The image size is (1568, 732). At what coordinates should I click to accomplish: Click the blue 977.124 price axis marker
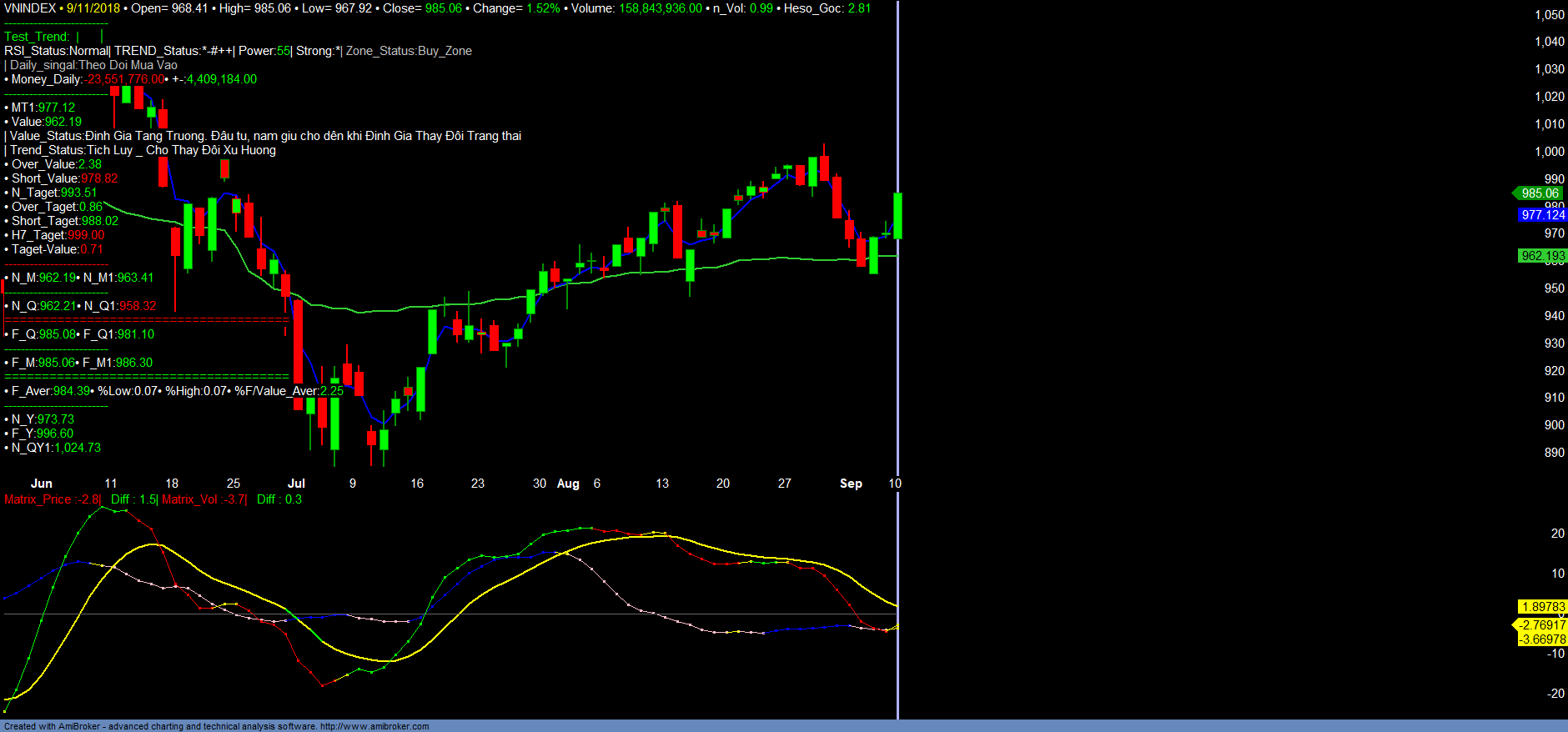pyautogui.click(x=1542, y=215)
